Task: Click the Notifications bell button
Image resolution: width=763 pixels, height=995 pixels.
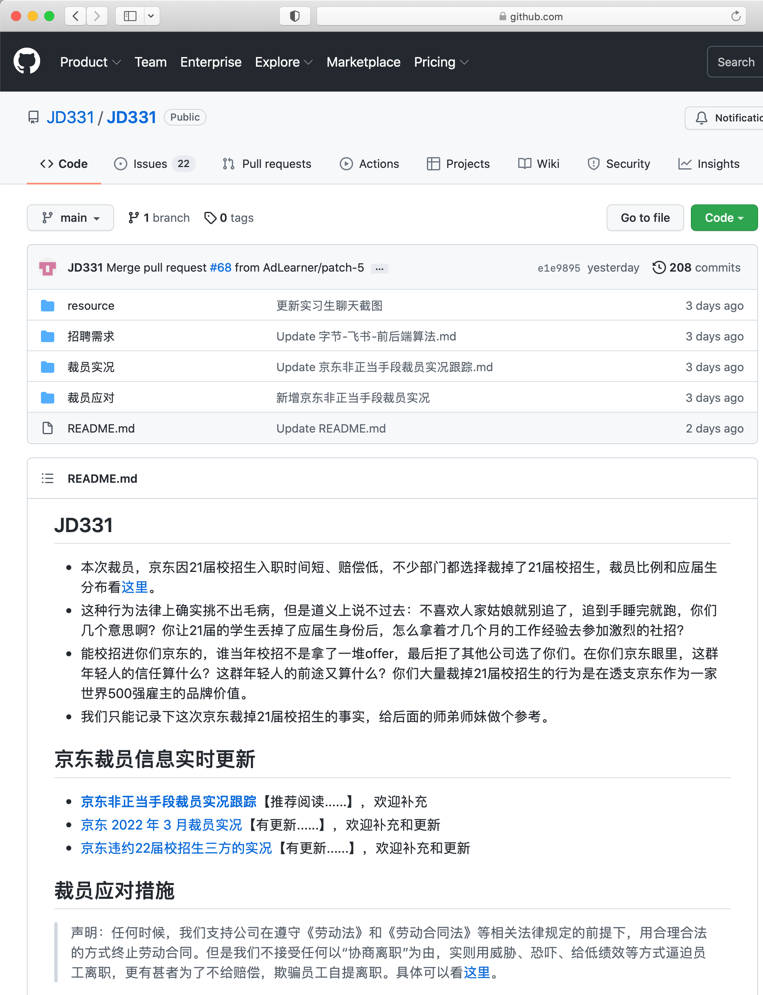Action: [724, 118]
